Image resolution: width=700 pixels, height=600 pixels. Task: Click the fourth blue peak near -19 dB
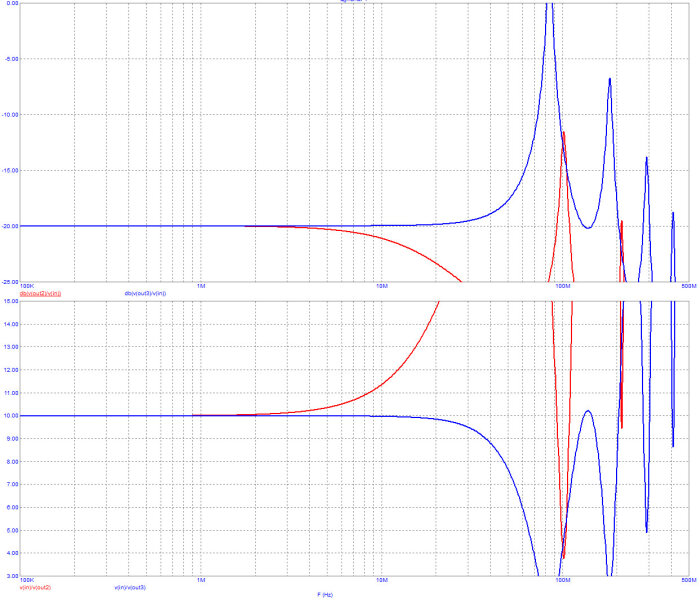(x=673, y=212)
